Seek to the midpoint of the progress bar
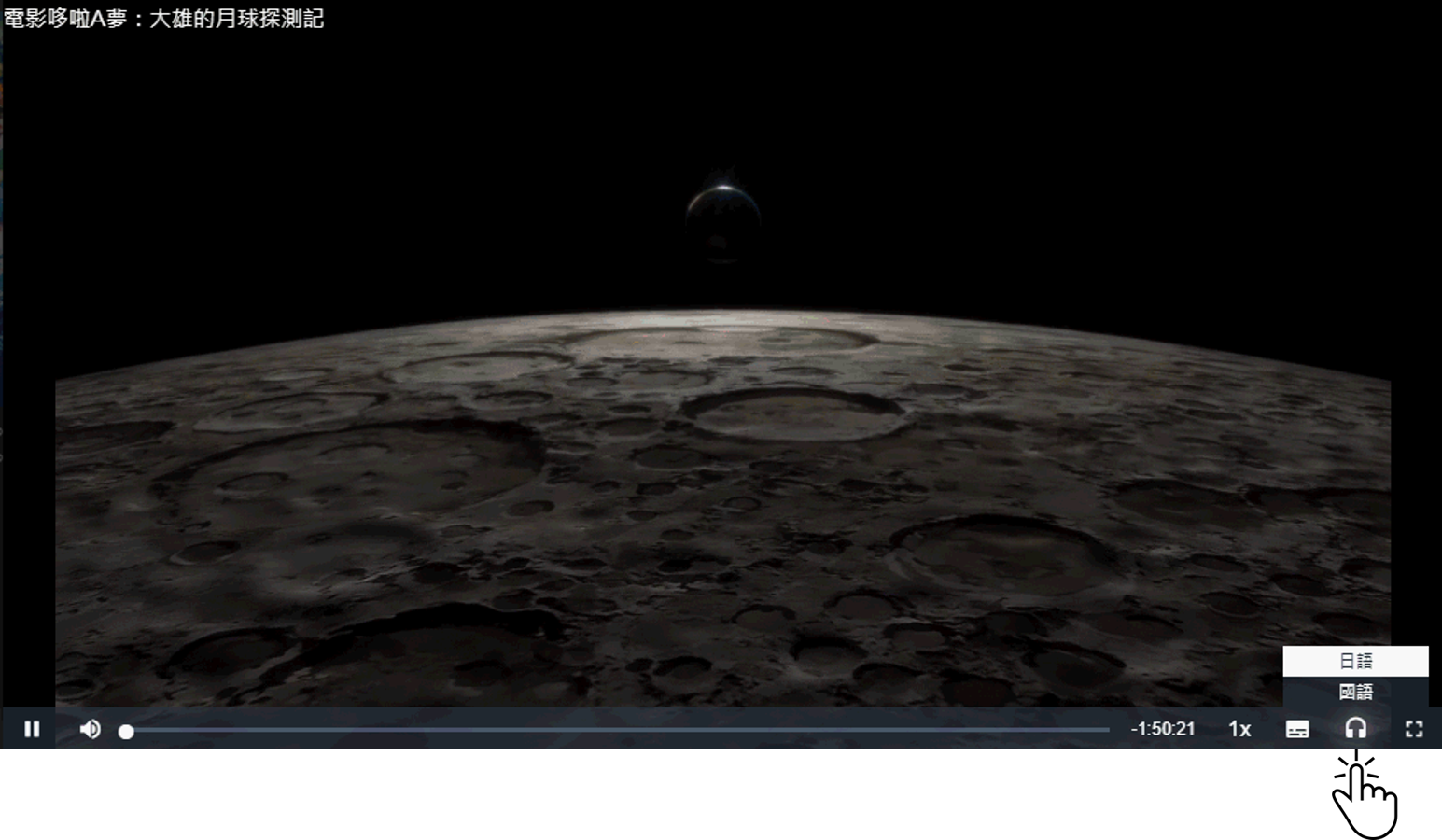1442x840 pixels. click(618, 730)
